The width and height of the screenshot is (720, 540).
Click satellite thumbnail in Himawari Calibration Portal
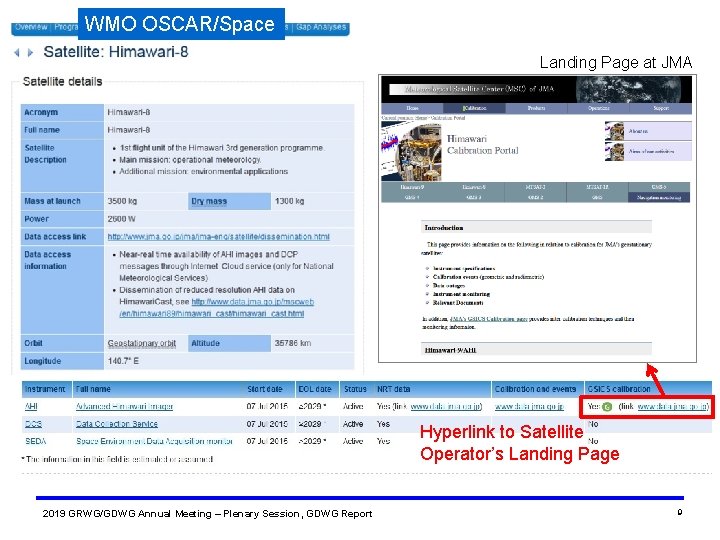(x=411, y=152)
